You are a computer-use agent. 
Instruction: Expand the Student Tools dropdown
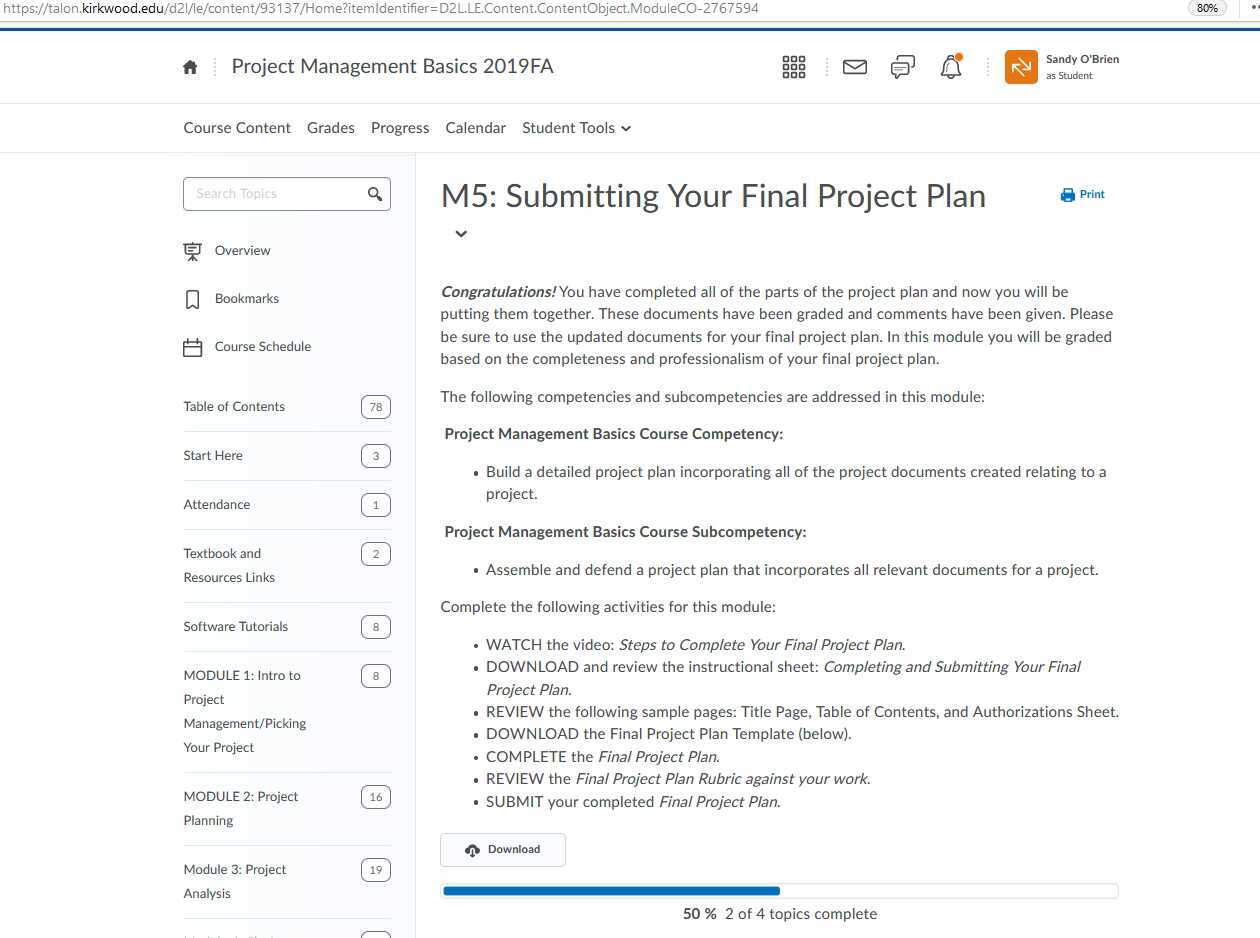click(576, 128)
